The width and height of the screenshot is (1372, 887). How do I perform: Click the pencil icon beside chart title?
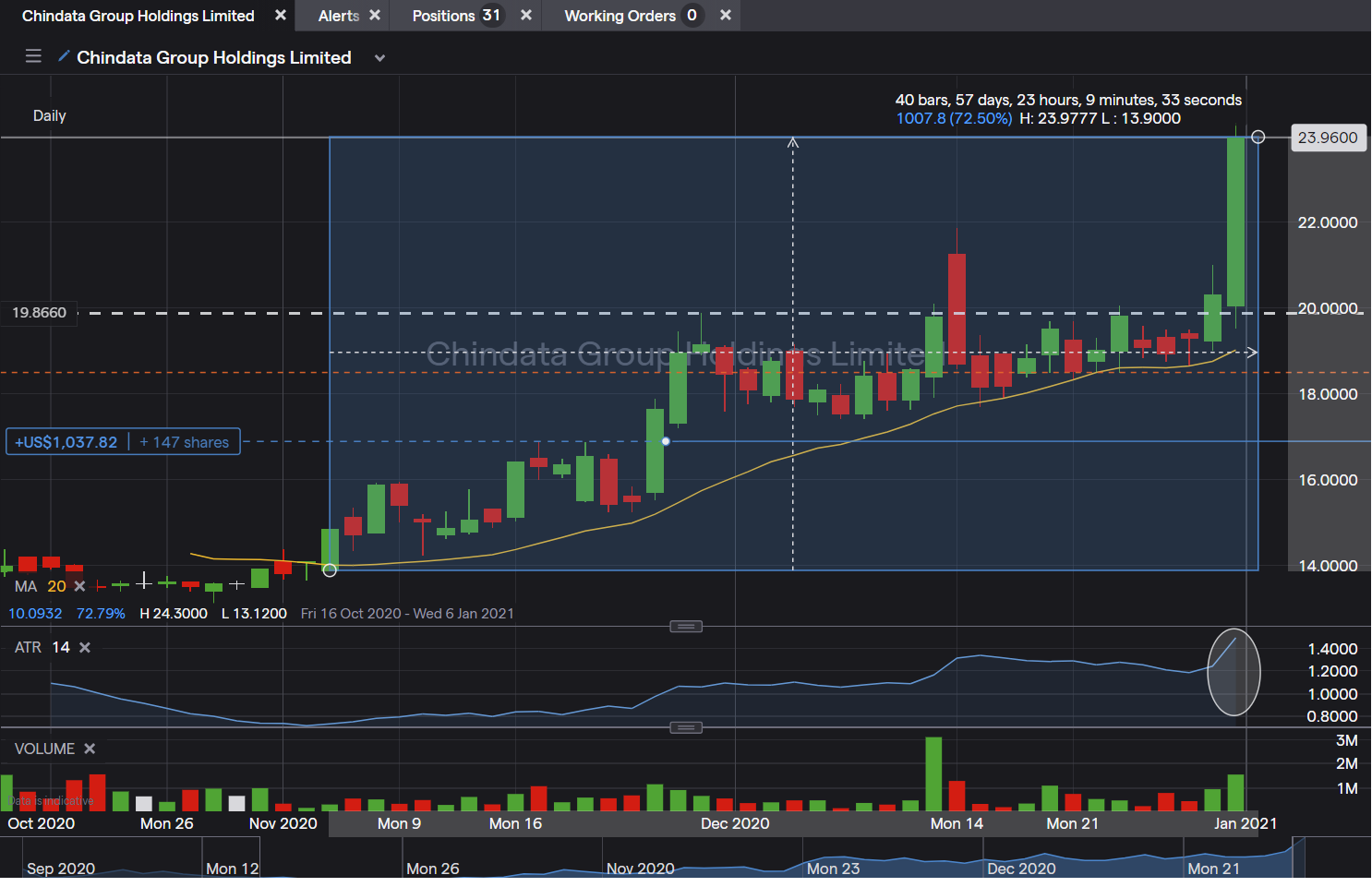click(x=63, y=56)
